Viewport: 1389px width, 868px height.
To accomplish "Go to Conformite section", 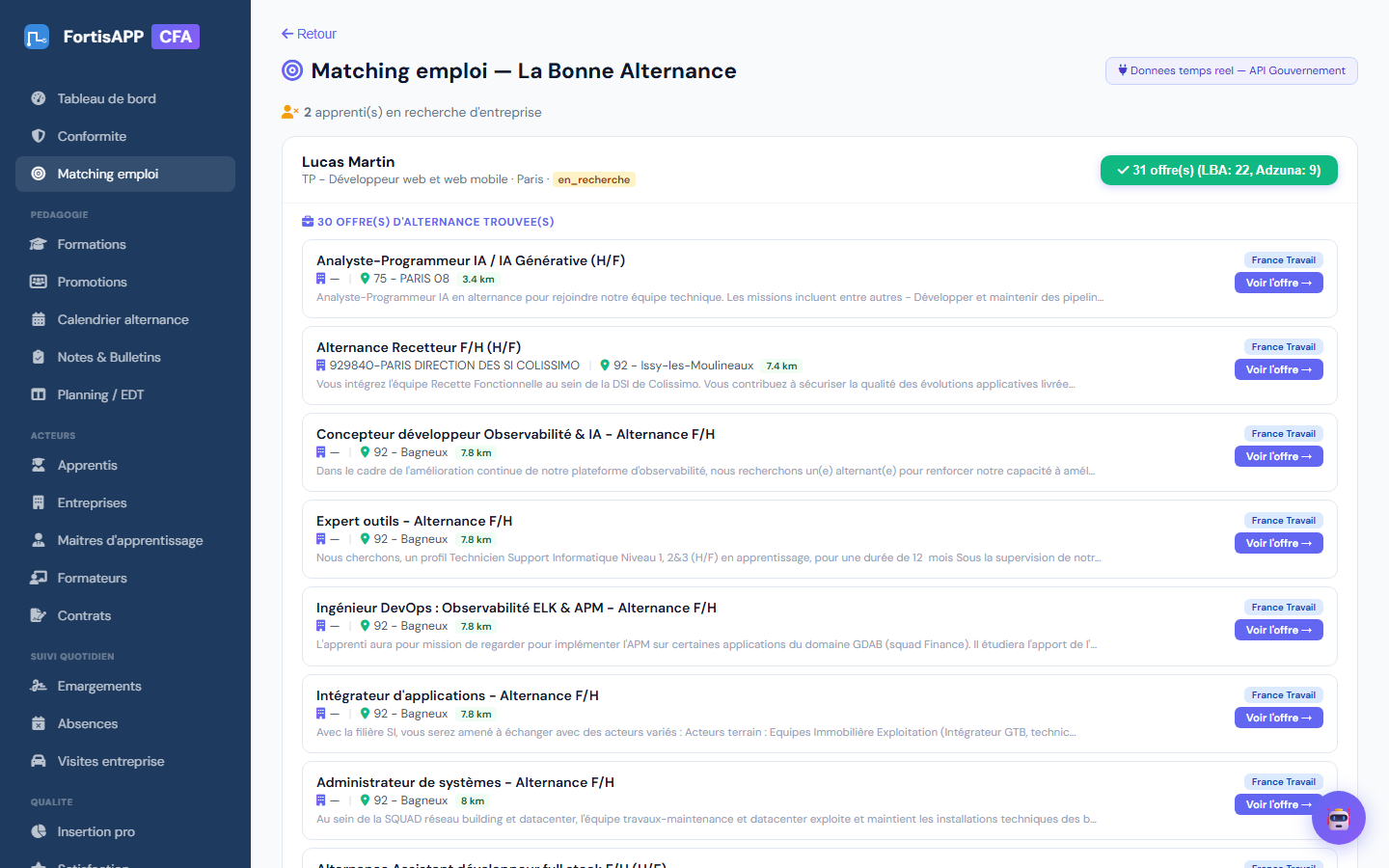I will pyautogui.click(x=125, y=136).
